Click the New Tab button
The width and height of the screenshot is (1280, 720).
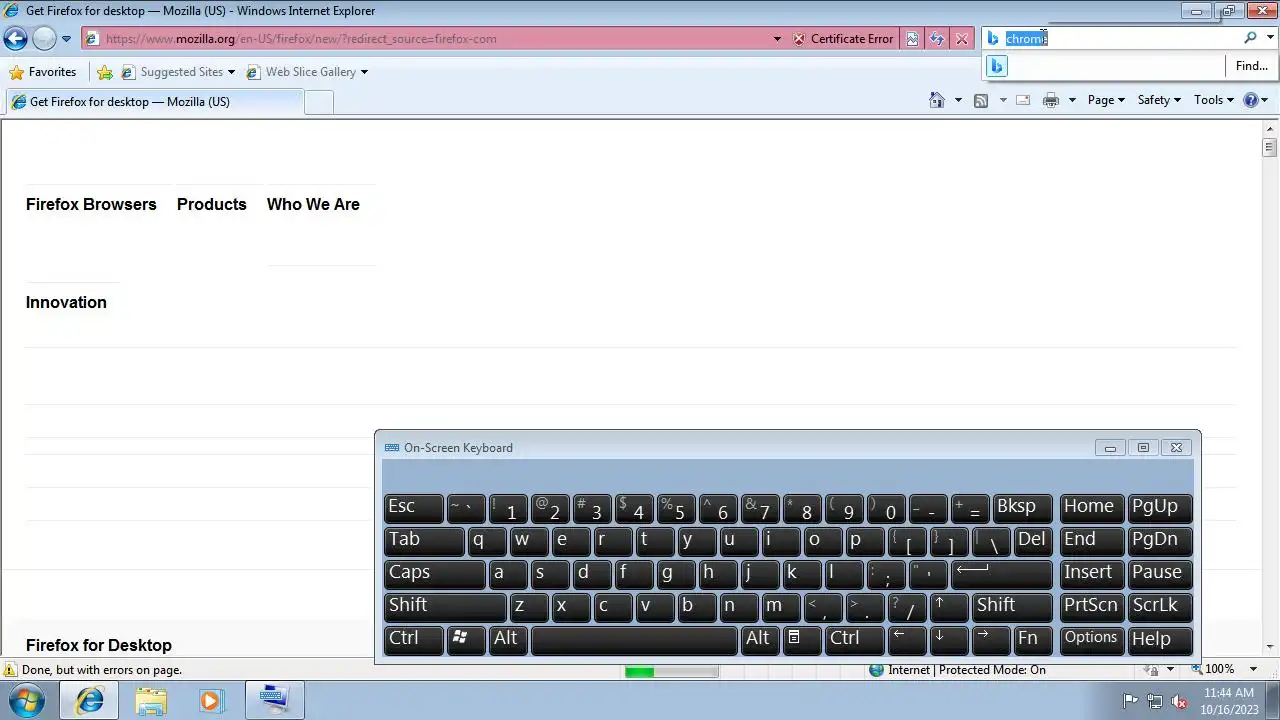[x=318, y=102]
